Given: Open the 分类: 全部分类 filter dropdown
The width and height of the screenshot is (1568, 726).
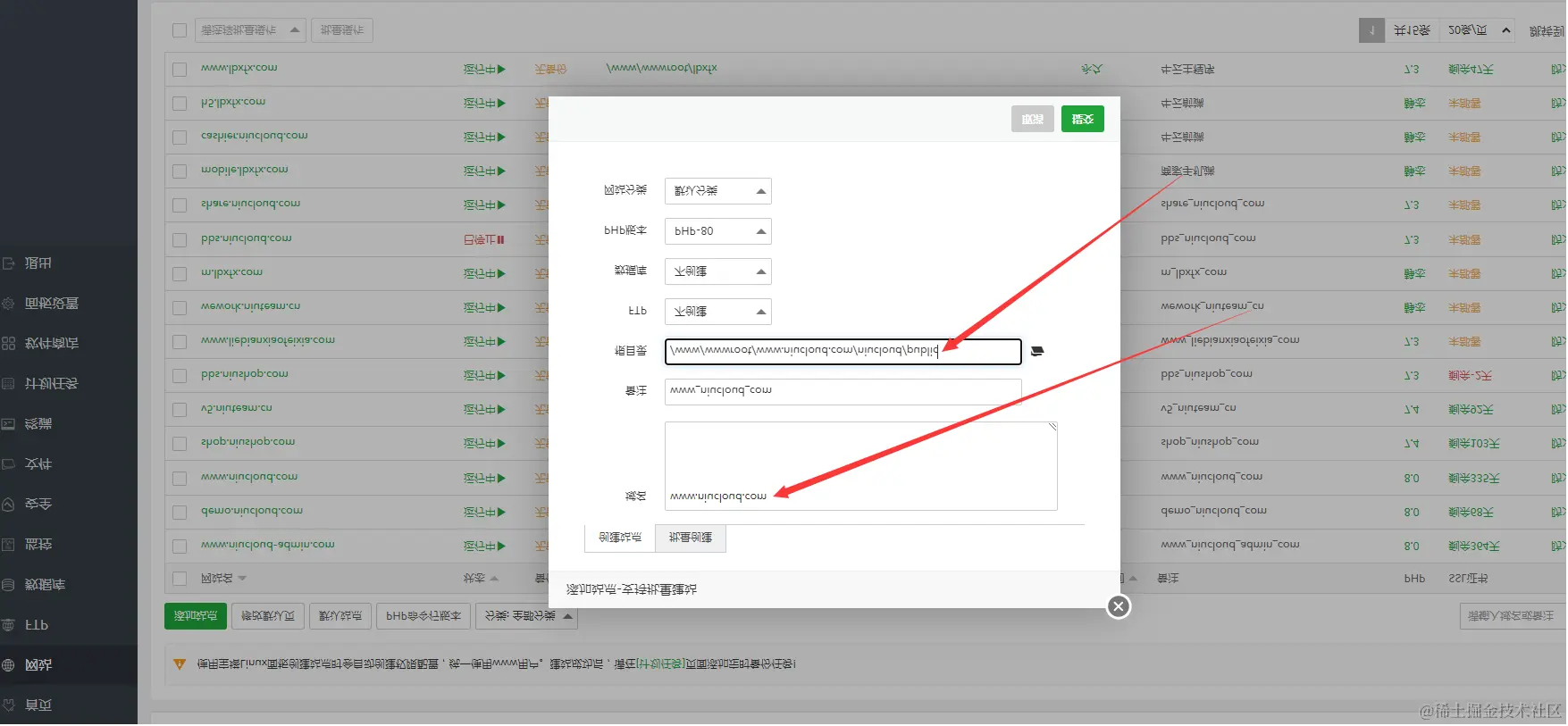Looking at the screenshot, I should click(x=527, y=616).
